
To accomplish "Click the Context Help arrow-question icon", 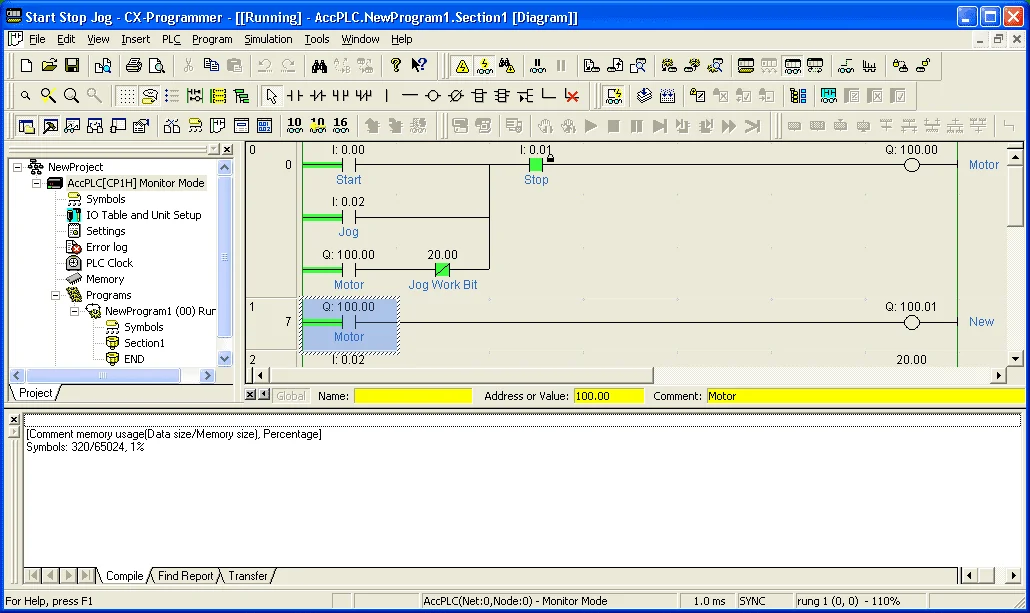I will click(418, 66).
